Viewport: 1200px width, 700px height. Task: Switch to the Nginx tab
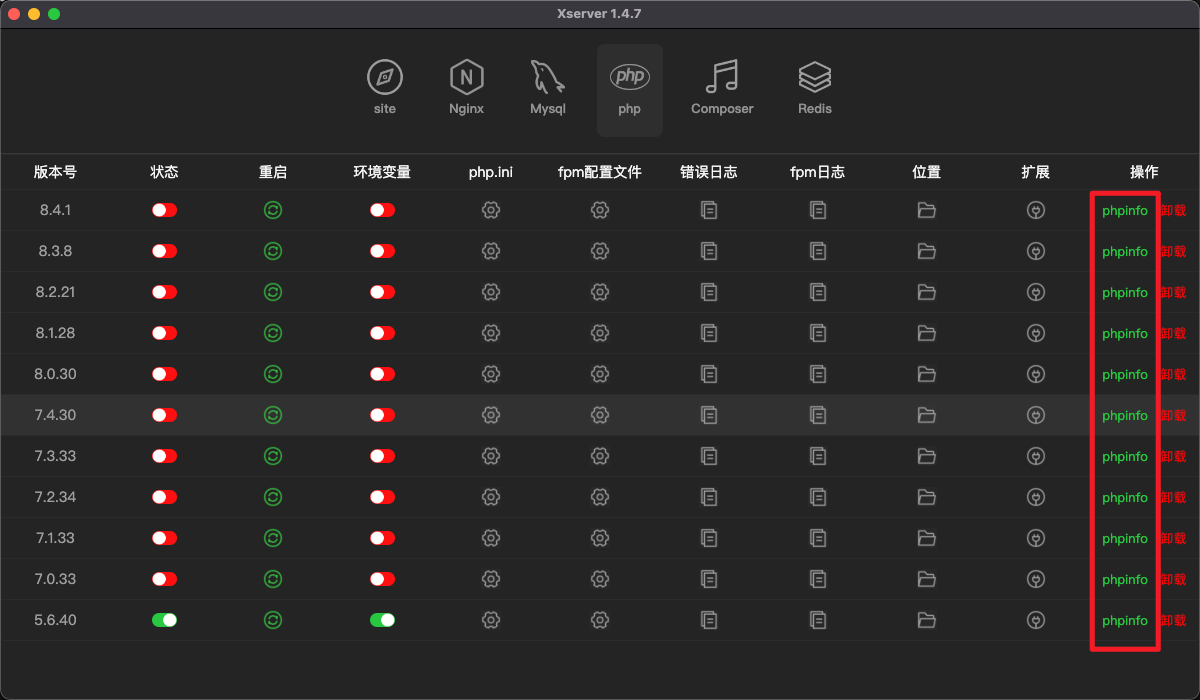tap(466, 88)
